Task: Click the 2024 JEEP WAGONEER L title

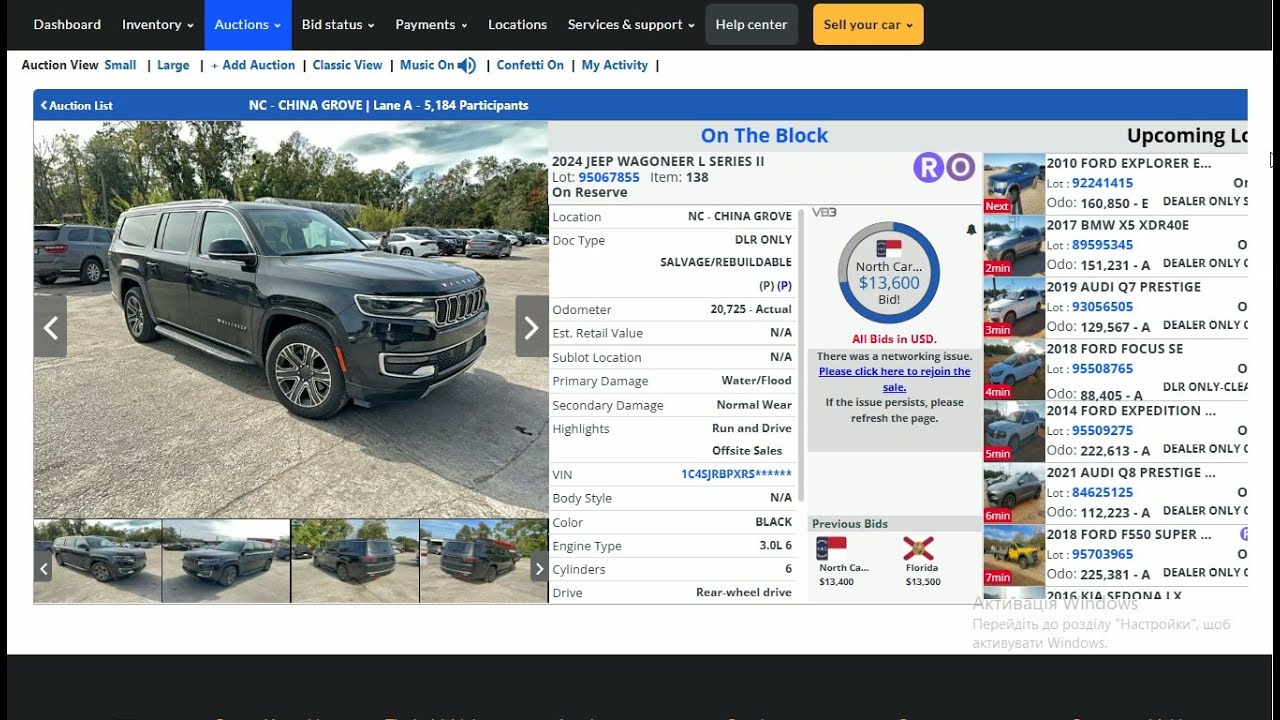Action: pos(658,161)
